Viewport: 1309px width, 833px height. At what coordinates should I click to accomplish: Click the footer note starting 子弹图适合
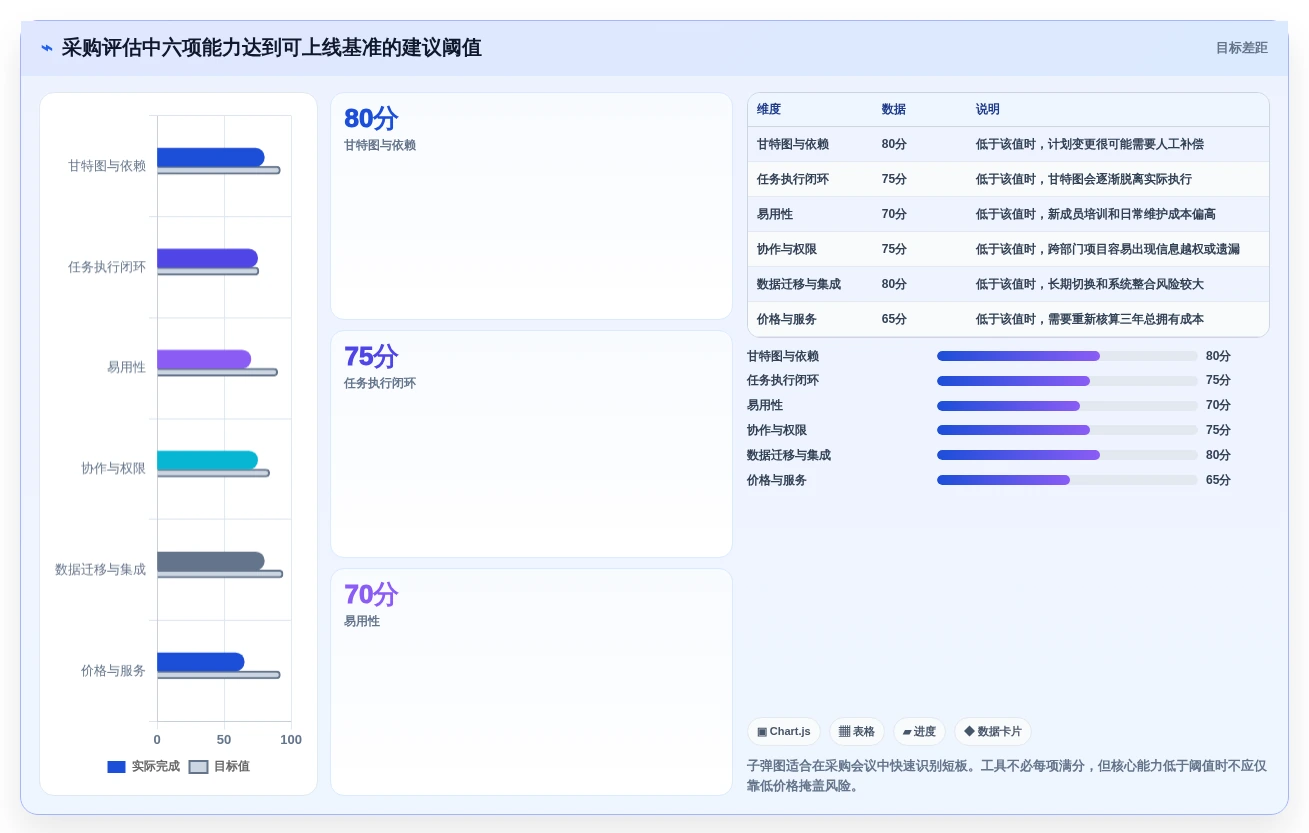(x=1007, y=776)
